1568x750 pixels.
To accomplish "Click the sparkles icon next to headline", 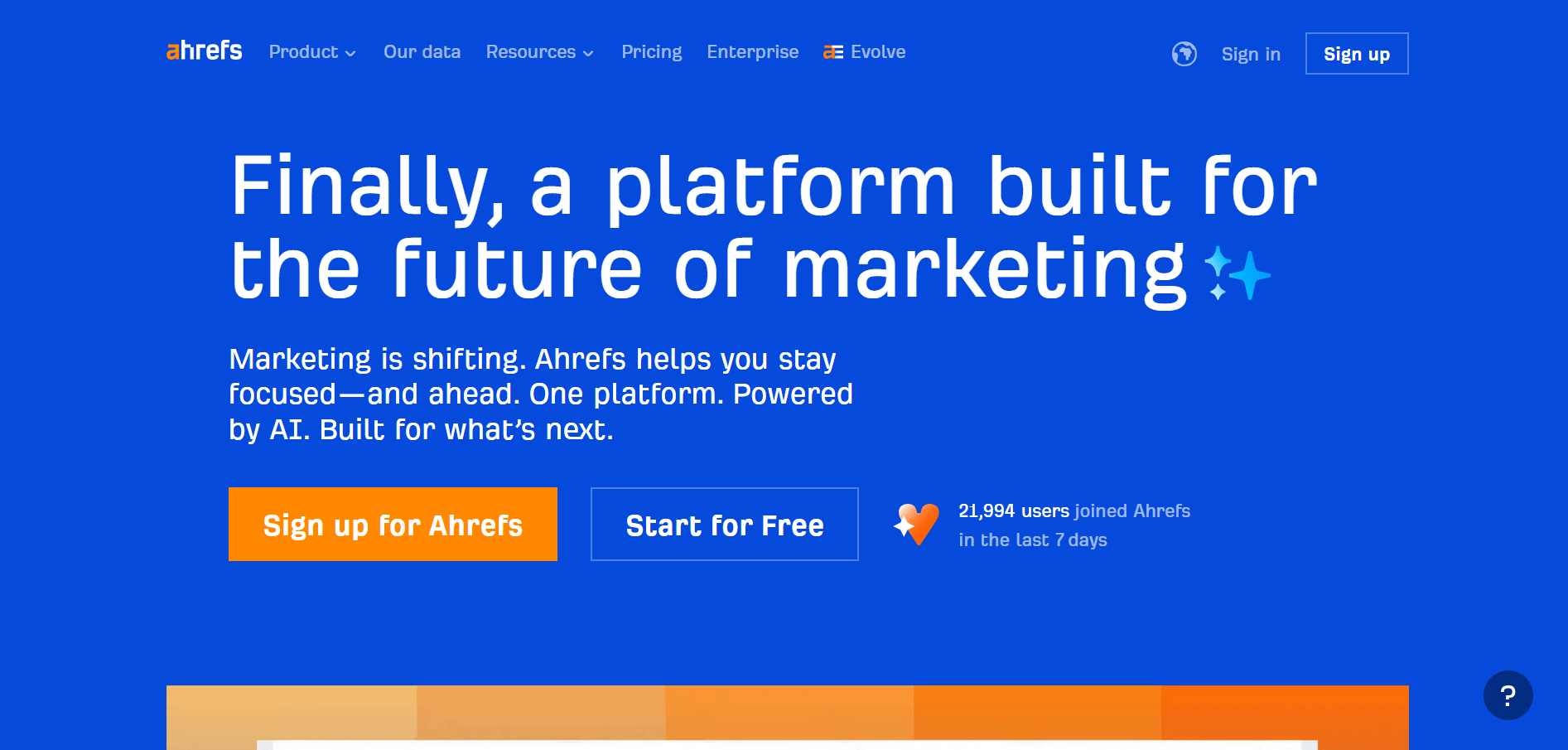I will [x=1237, y=273].
